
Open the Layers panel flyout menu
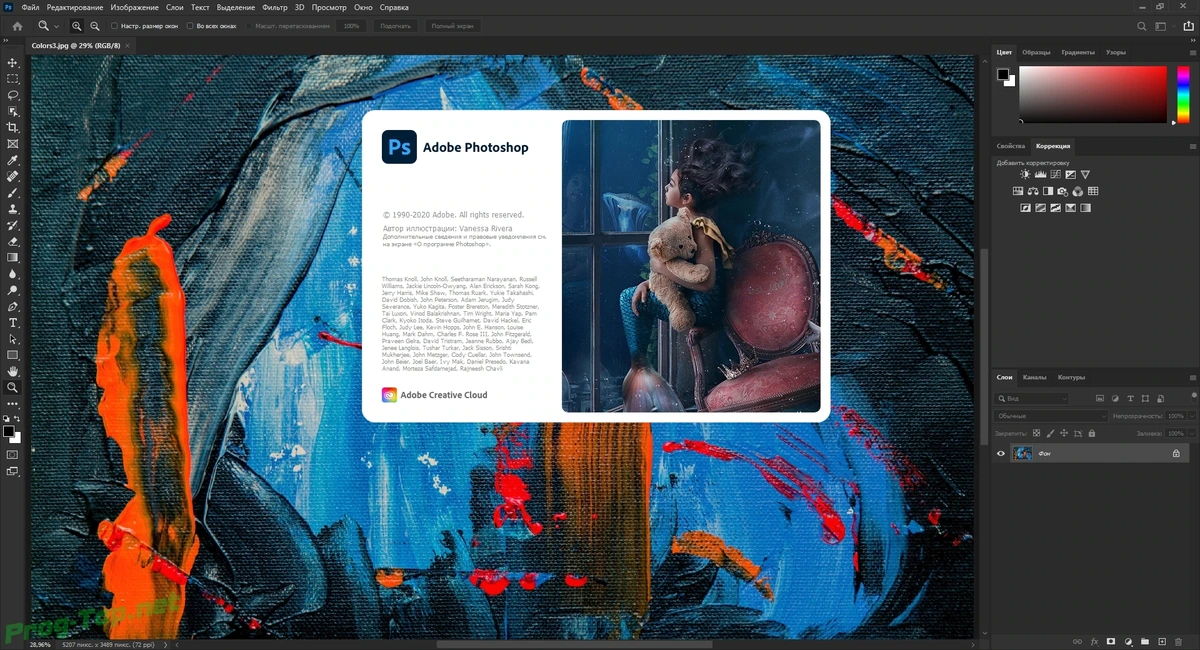(1192, 378)
